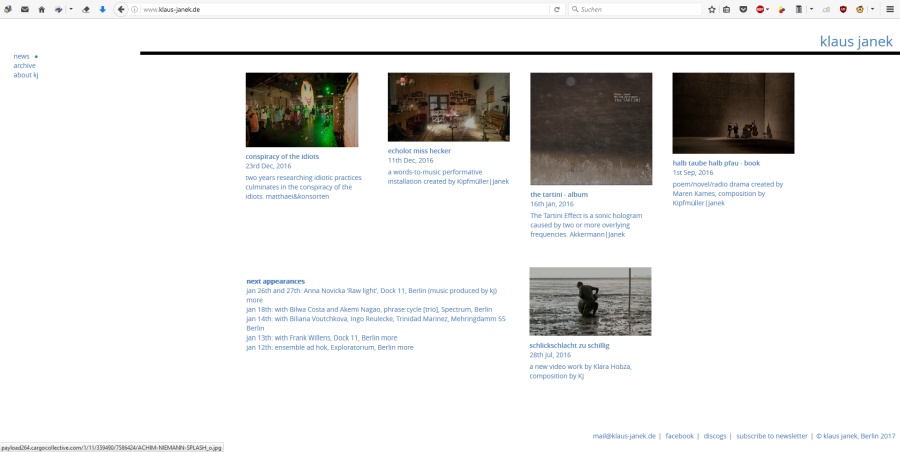Click the dark grey column extension icon
The width and height of the screenshot is (900, 452).
pyautogui.click(x=798, y=9)
